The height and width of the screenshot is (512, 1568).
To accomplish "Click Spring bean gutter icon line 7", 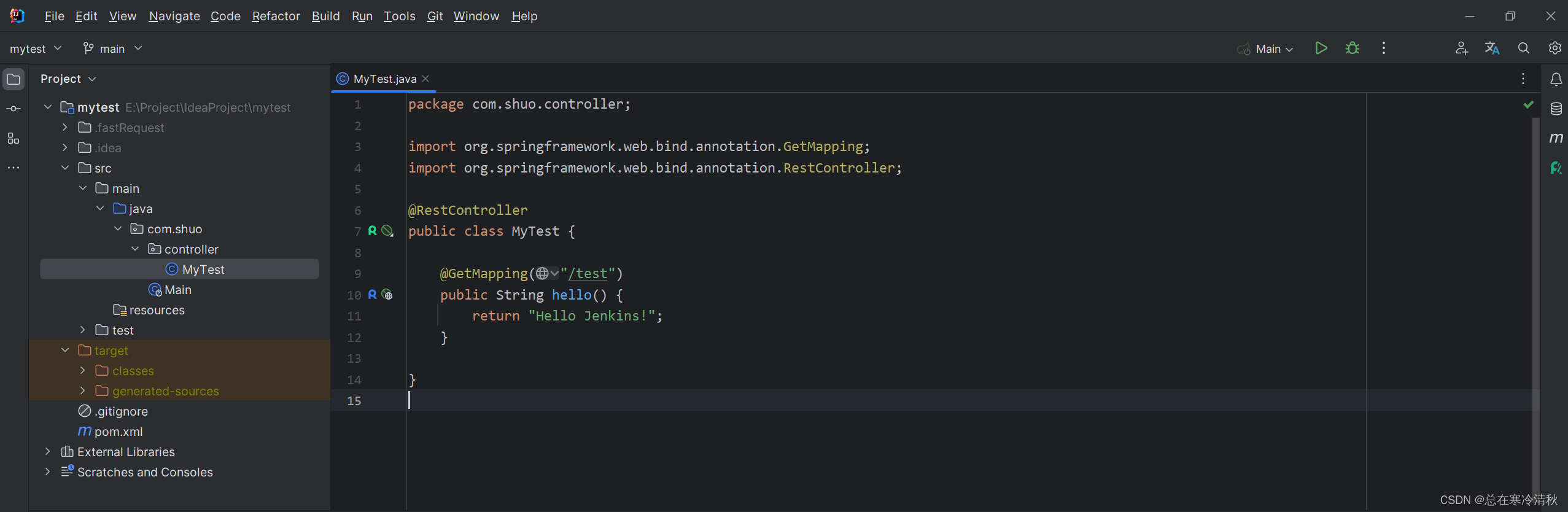I will tap(387, 231).
